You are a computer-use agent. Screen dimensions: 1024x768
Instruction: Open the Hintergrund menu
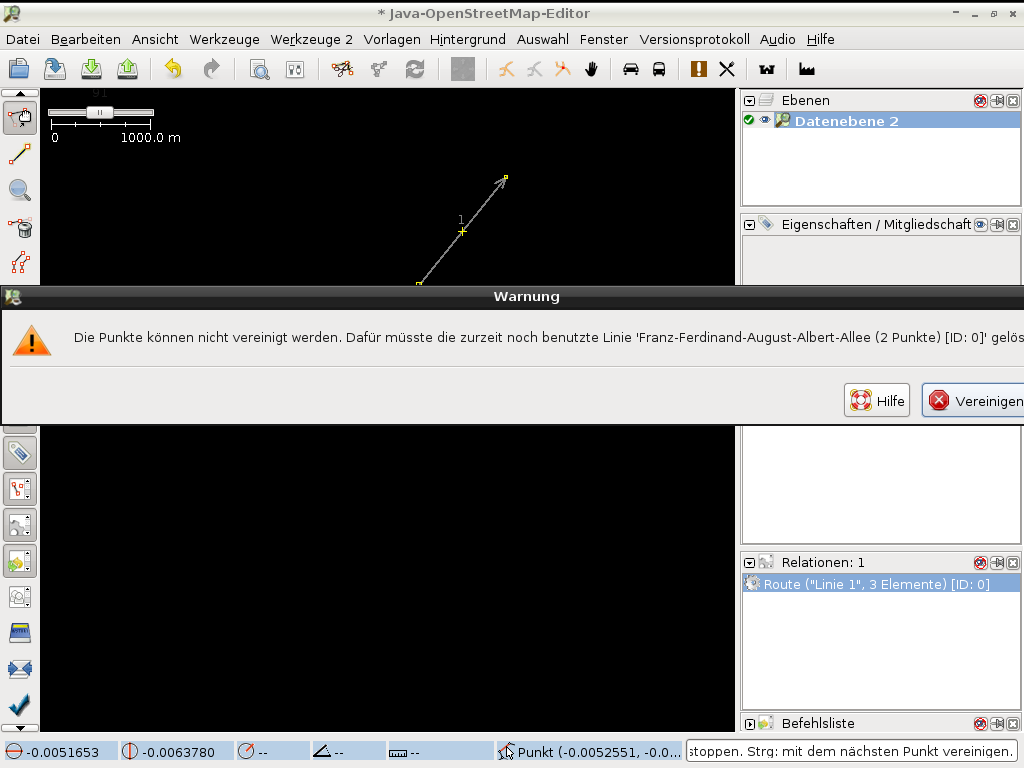pos(468,39)
